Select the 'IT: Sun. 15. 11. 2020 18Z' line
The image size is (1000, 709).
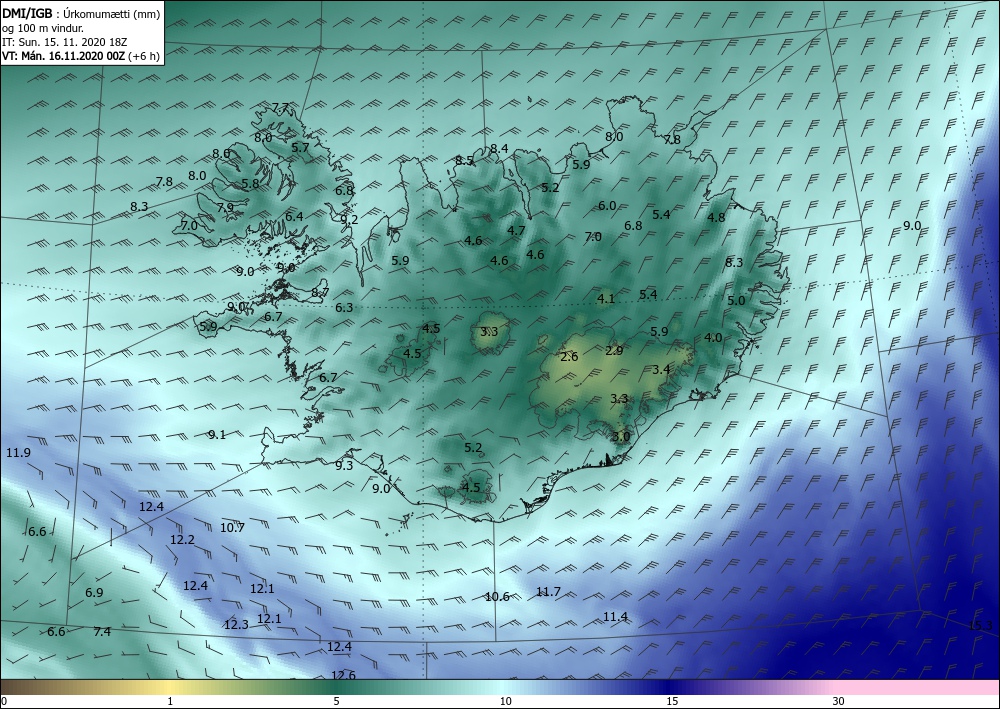(64, 42)
